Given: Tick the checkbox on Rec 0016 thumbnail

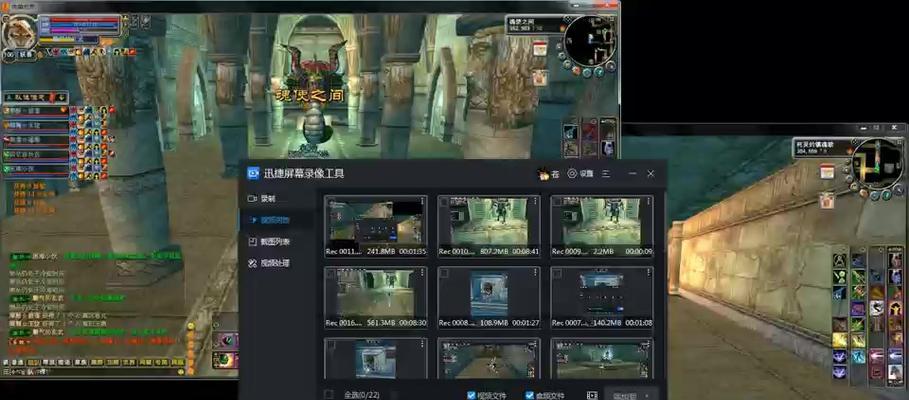Looking at the screenshot, I should tap(331, 273).
